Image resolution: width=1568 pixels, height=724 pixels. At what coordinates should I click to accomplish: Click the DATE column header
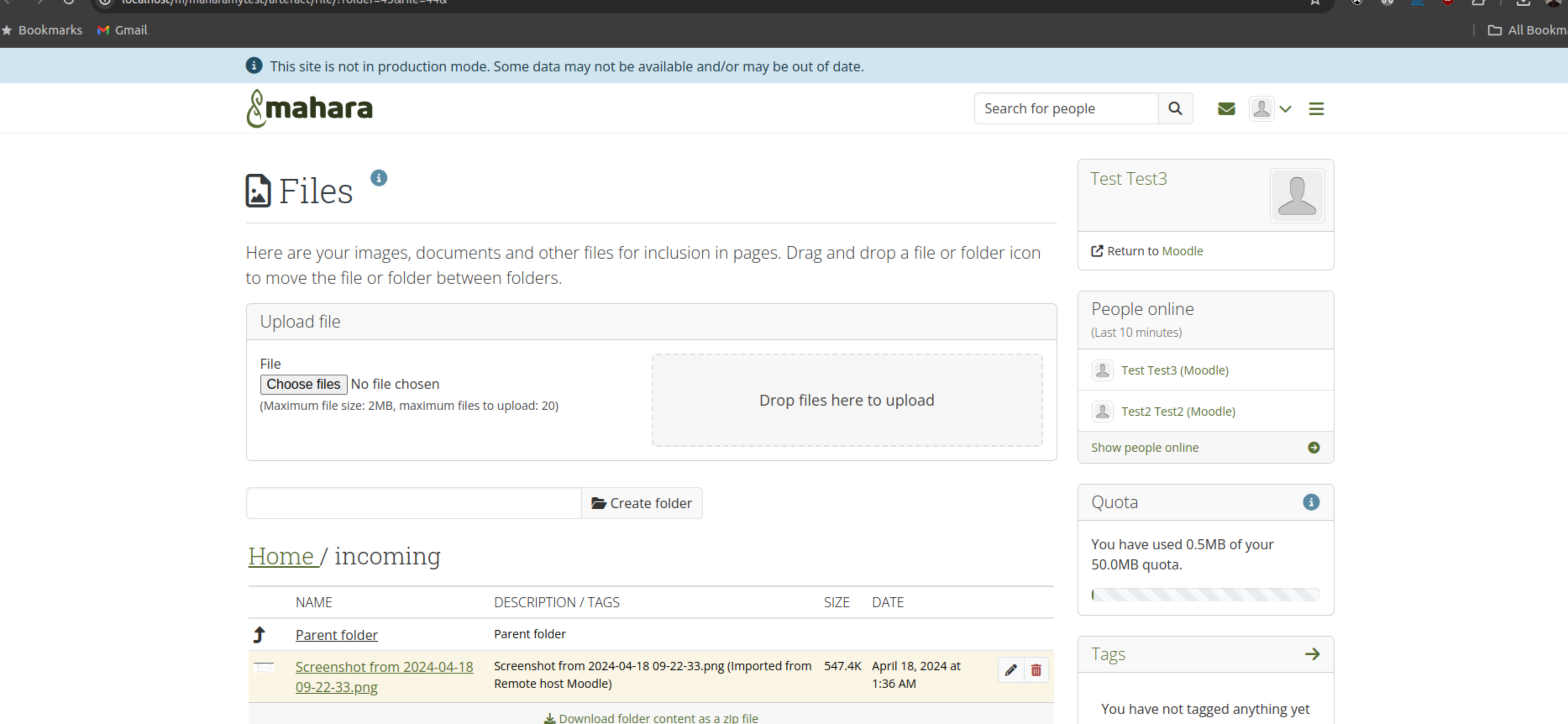tap(887, 602)
